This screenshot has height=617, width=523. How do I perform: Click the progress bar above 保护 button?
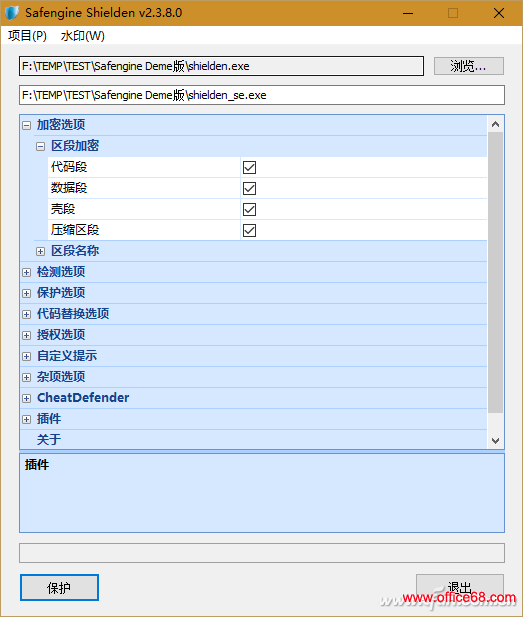pyautogui.click(x=262, y=553)
